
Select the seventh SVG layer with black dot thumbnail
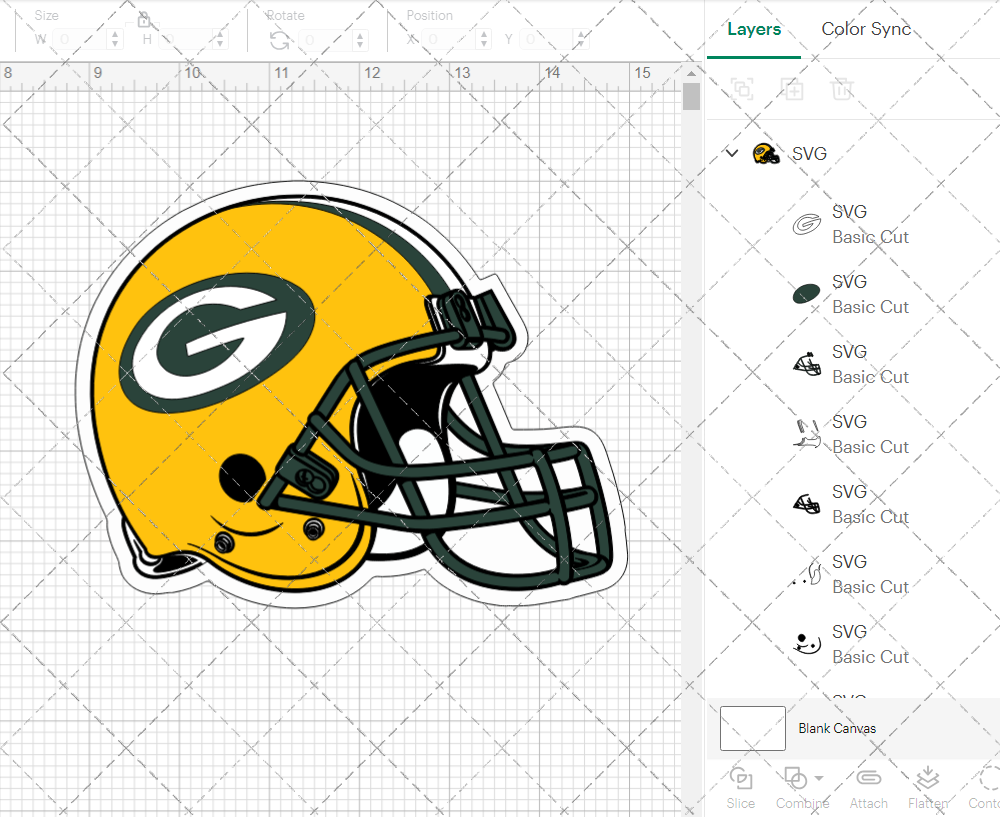852,644
